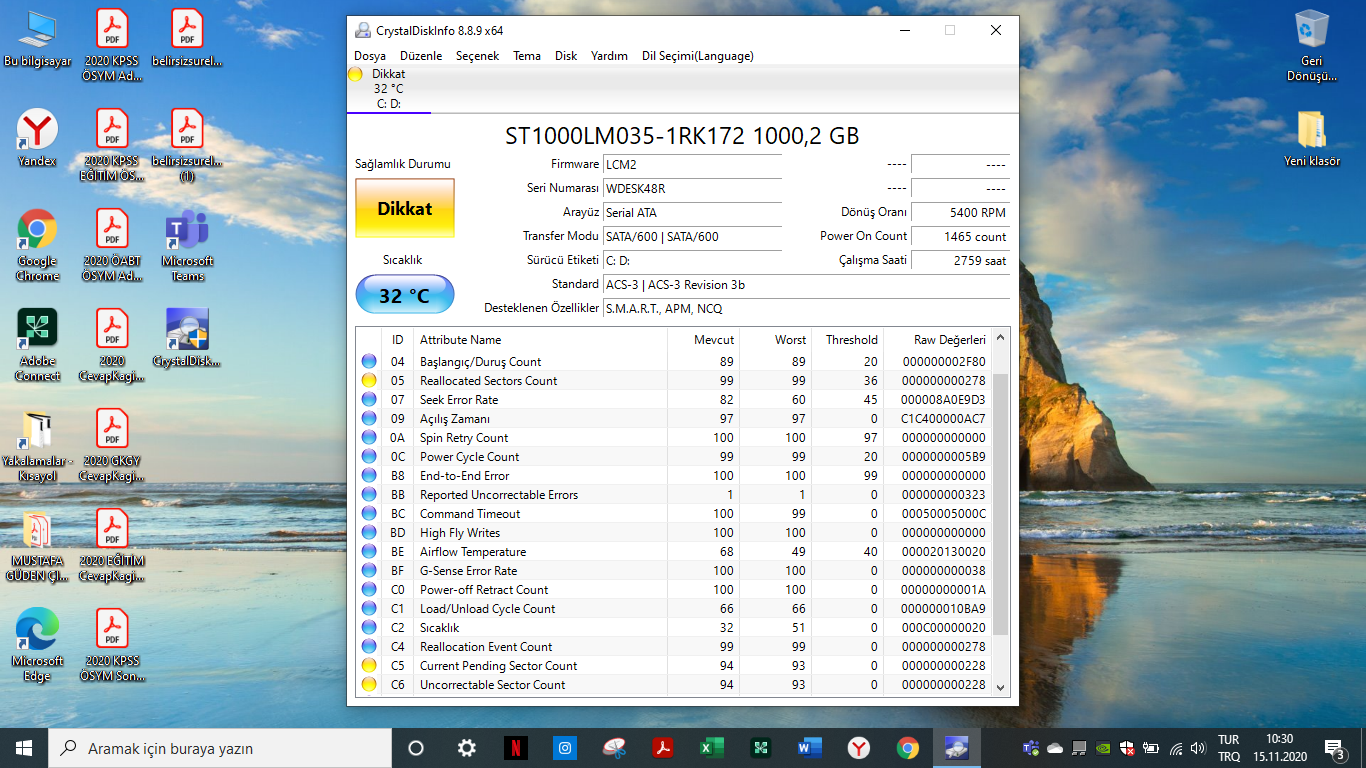
Task: Click the attribute list scrollbar up arrow
Action: coord(1000,338)
